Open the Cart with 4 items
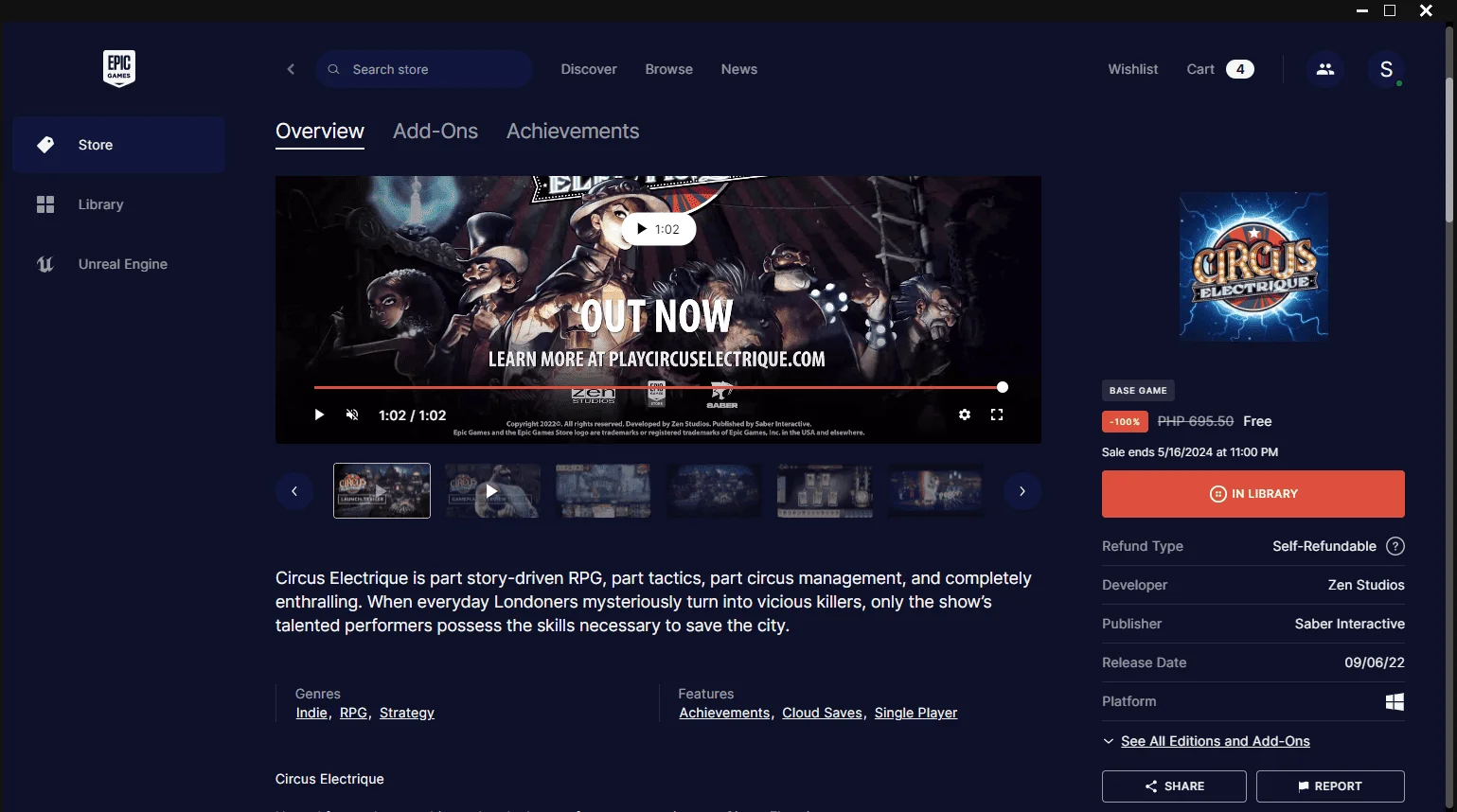 [1220, 69]
